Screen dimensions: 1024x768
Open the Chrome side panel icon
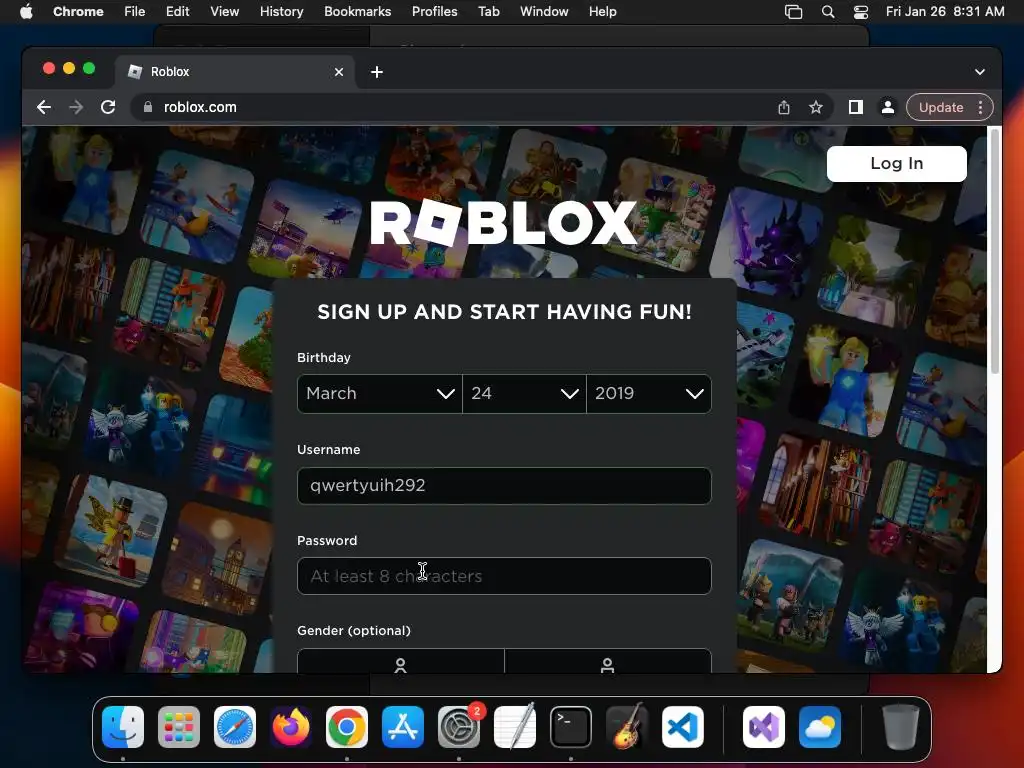pyautogui.click(x=856, y=107)
